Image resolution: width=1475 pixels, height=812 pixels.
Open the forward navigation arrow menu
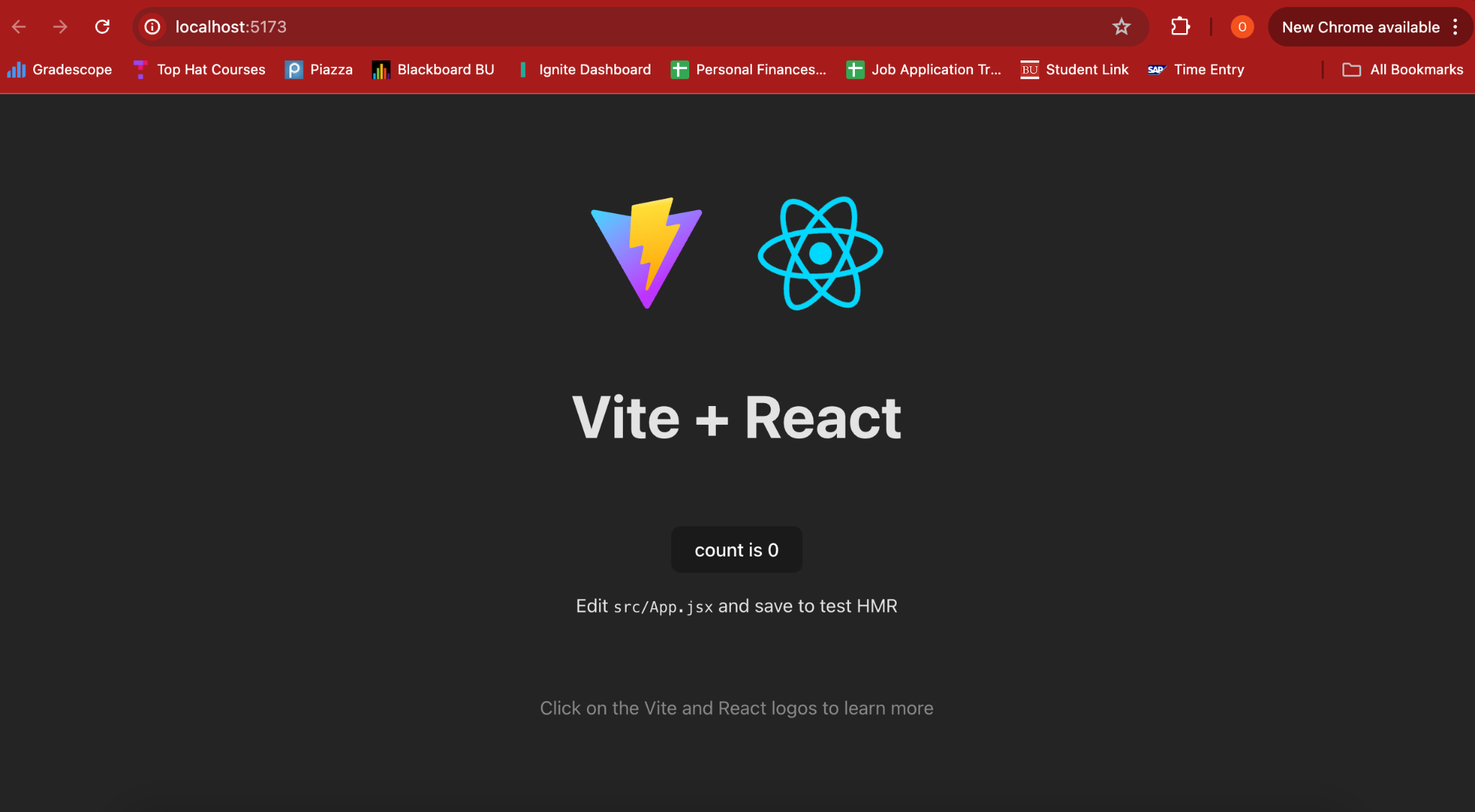pos(60,26)
